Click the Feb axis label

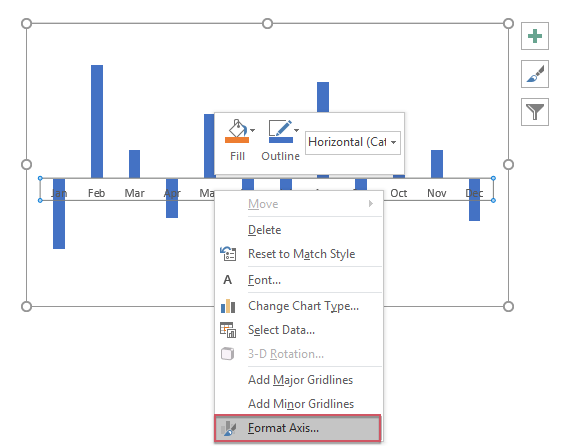tap(97, 193)
